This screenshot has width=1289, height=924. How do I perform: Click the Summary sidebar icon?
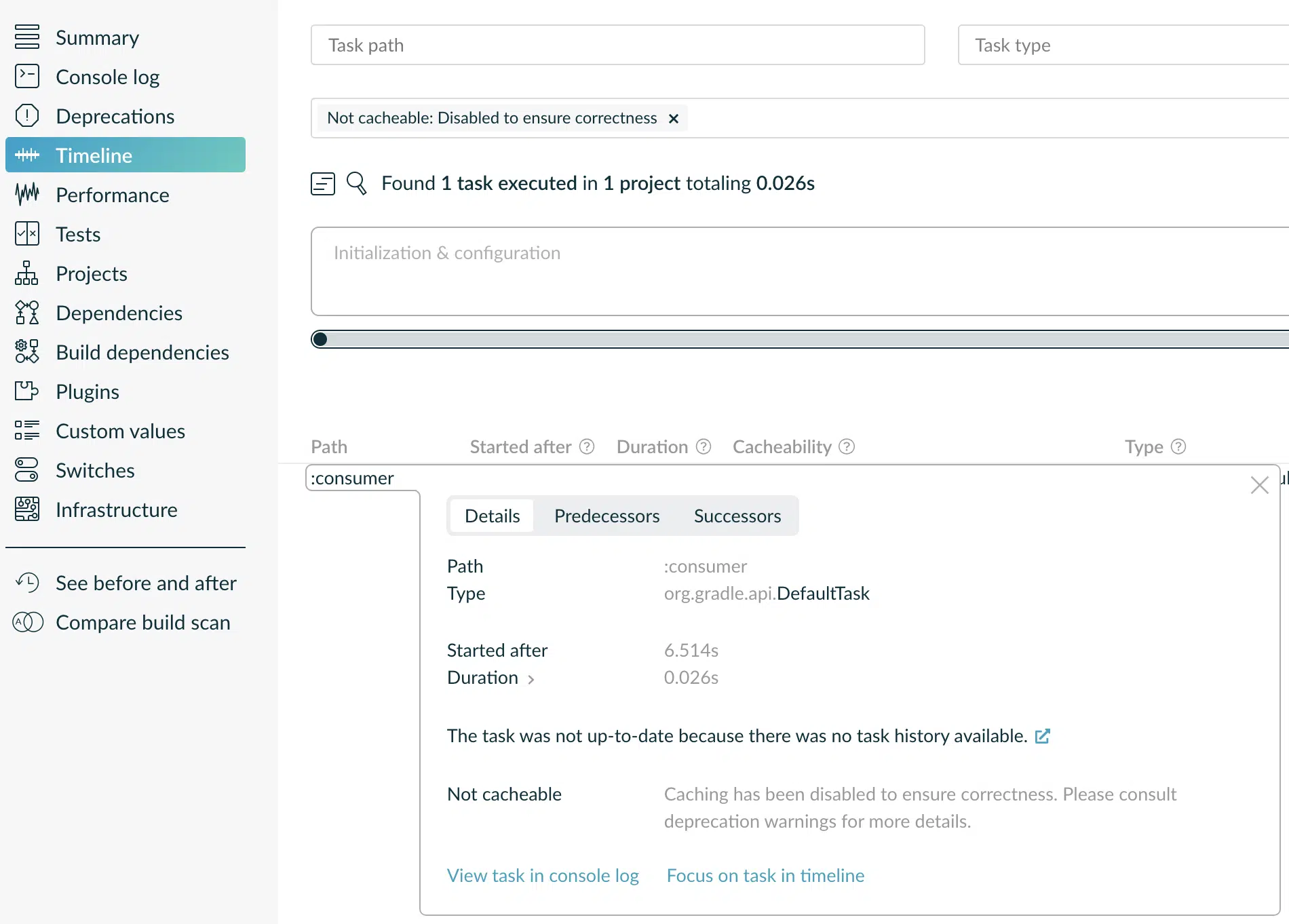(x=27, y=37)
